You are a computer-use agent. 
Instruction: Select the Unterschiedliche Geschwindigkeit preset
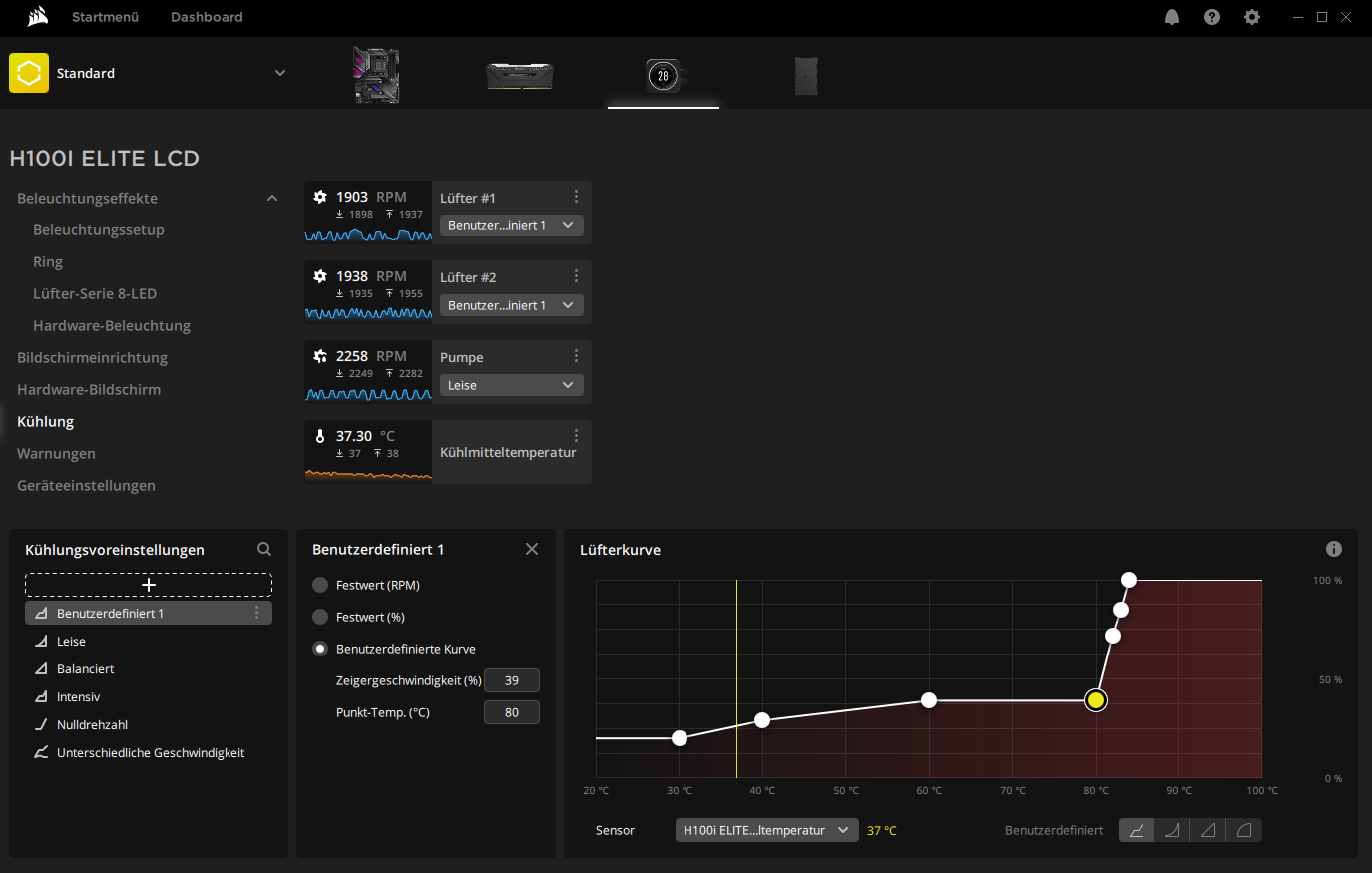[x=149, y=753]
